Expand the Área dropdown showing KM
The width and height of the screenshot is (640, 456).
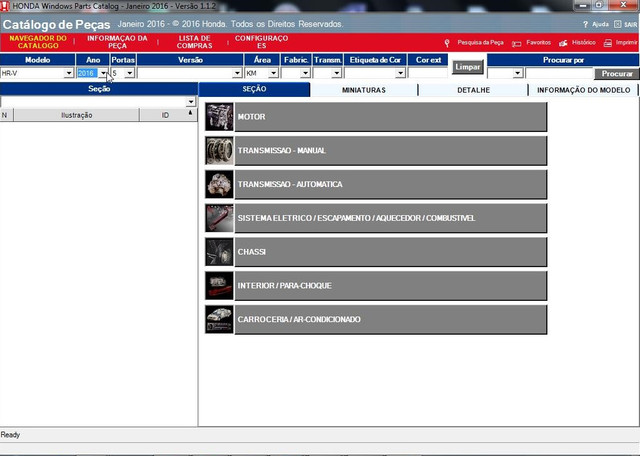[x=273, y=73]
